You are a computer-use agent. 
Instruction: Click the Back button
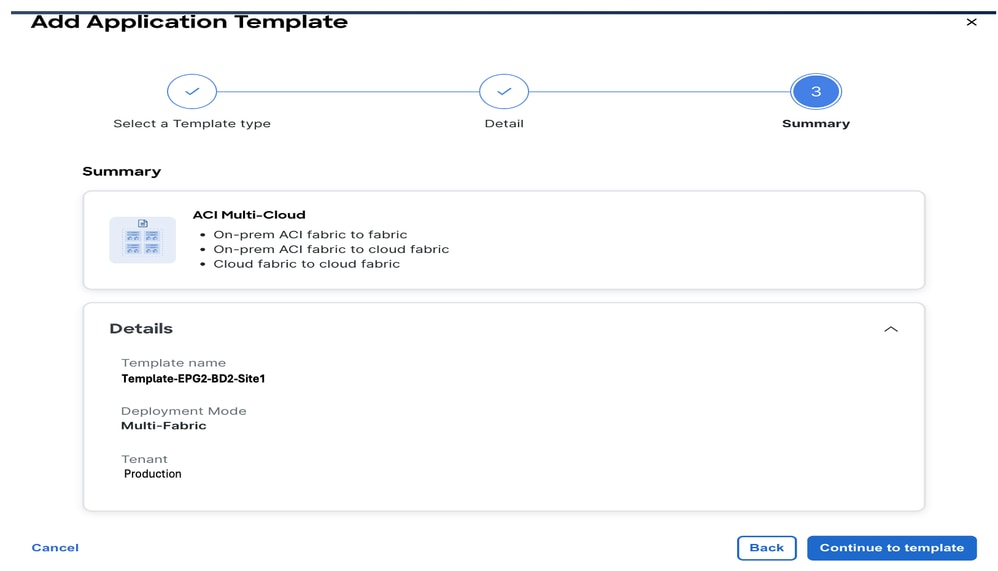click(766, 547)
